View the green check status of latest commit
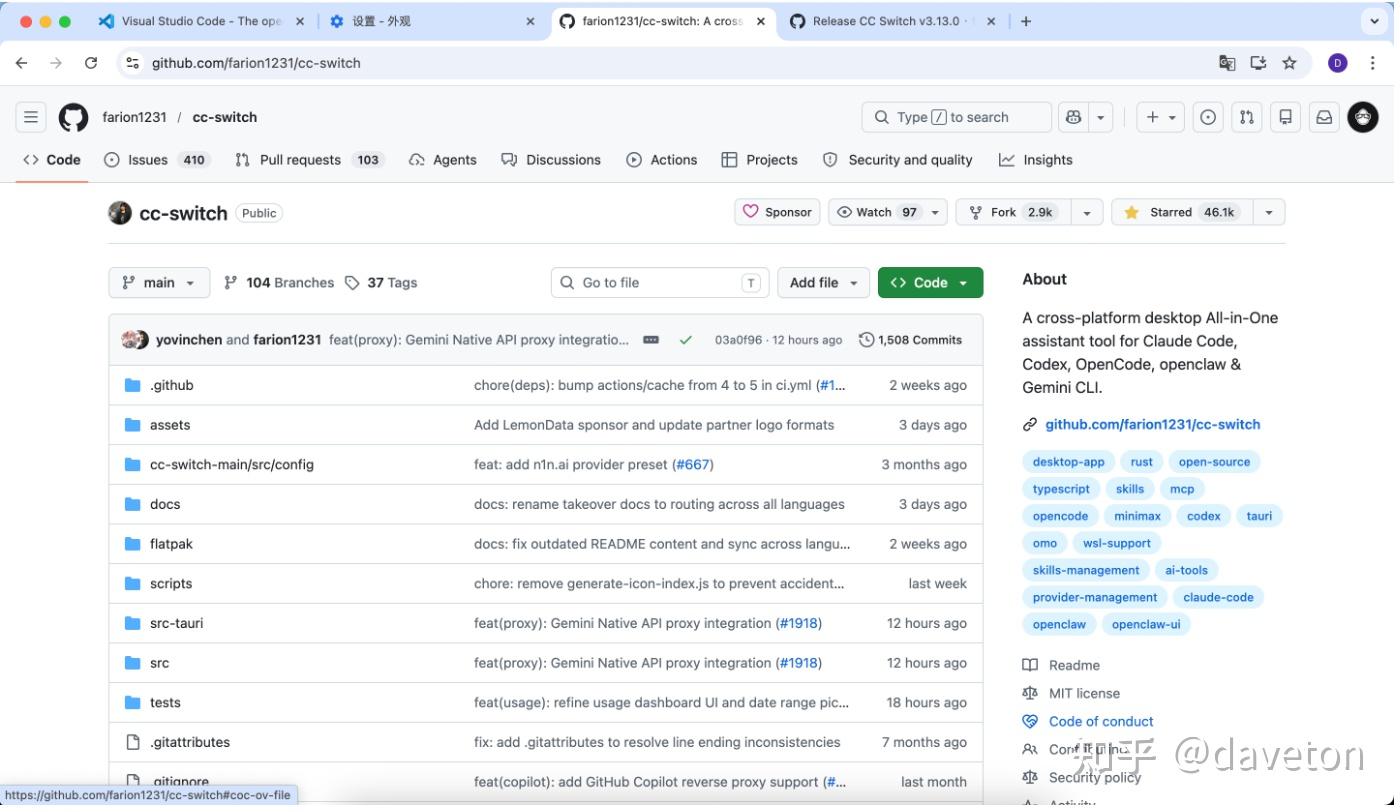 point(686,340)
